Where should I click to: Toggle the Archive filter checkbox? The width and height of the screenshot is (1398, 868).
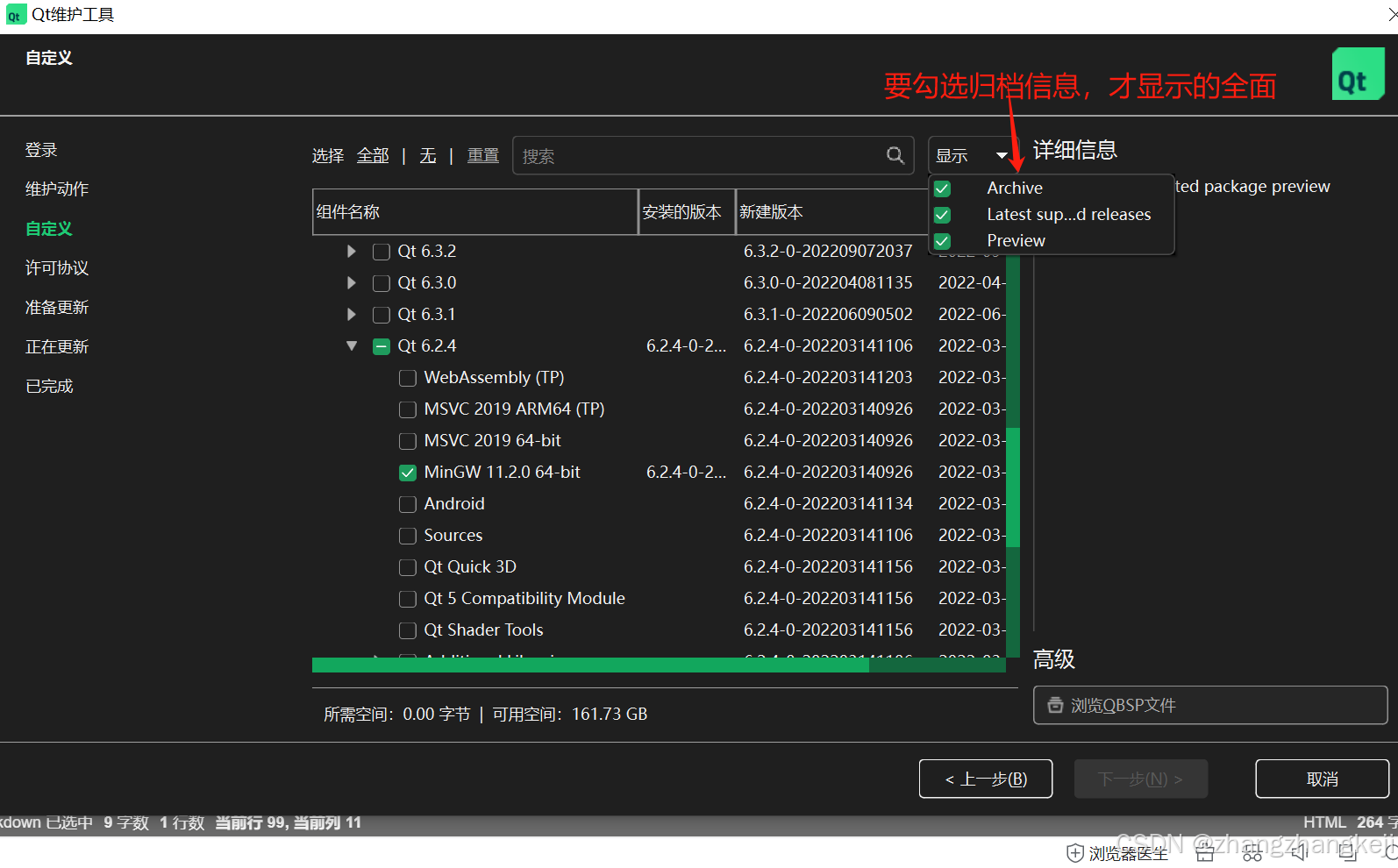943,189
